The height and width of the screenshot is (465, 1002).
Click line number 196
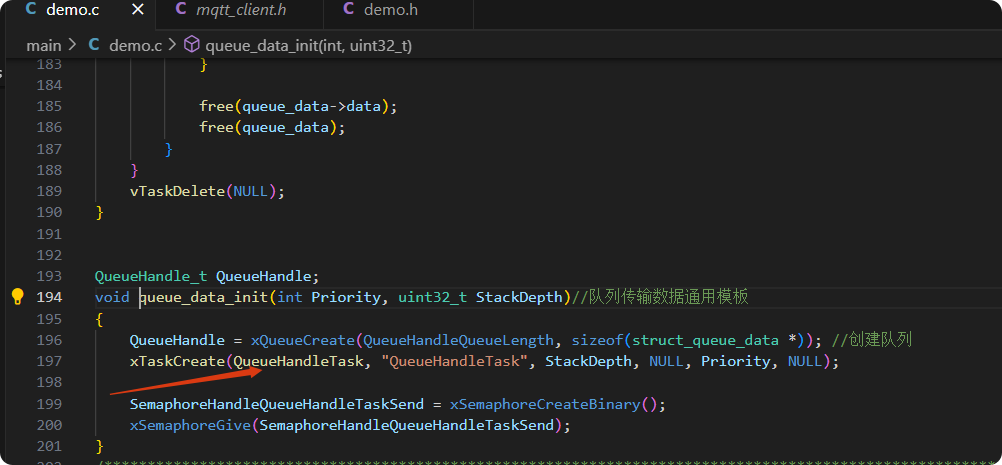tap(49, 340)
